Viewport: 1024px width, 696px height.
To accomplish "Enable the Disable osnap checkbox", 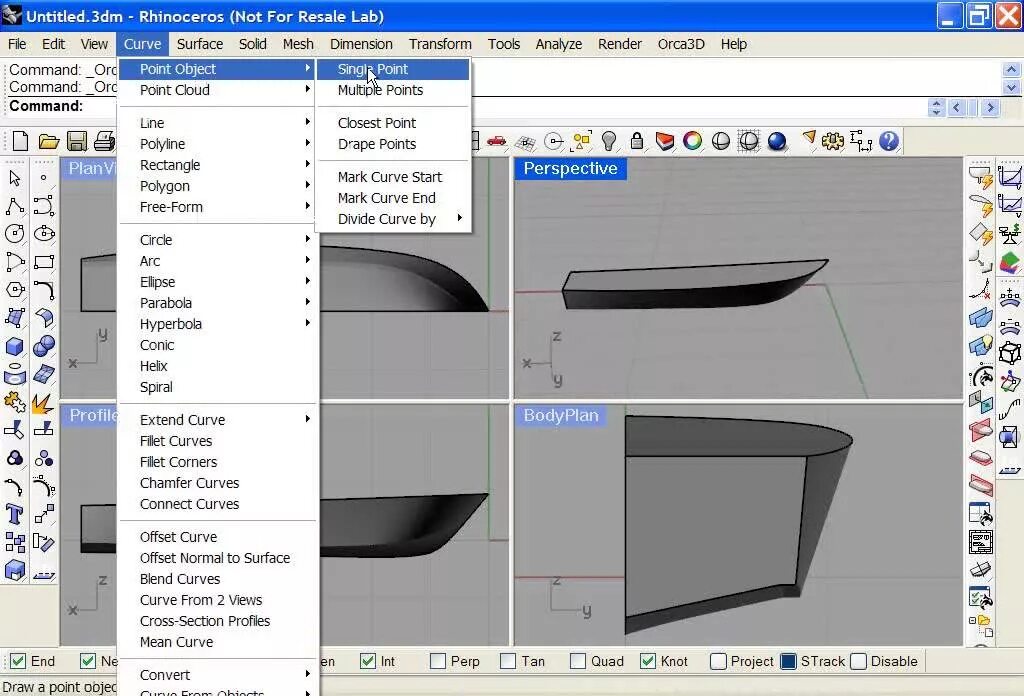I will click(859, 661).
